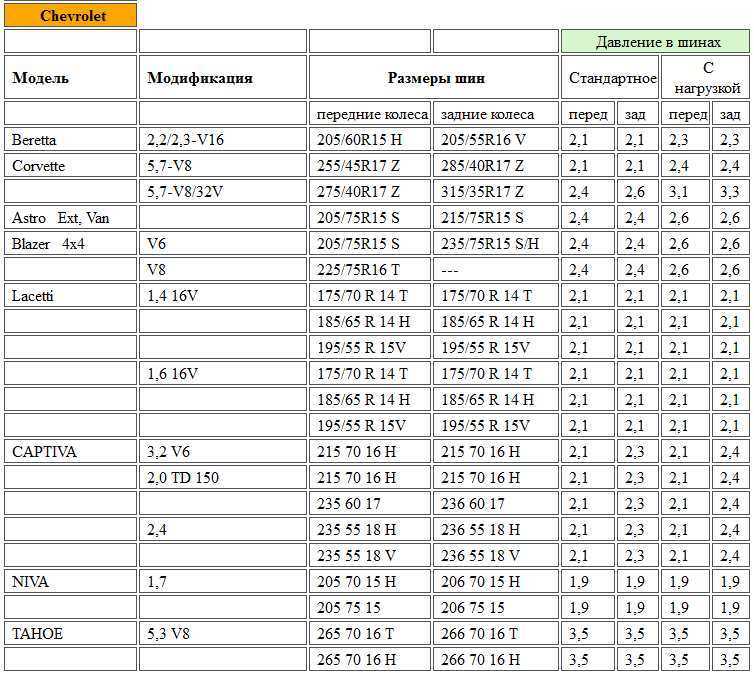The width and height of the screenshot is (754, 673).
Task: Select the TAHOE model cell
Action: click(x=70, y=634)
